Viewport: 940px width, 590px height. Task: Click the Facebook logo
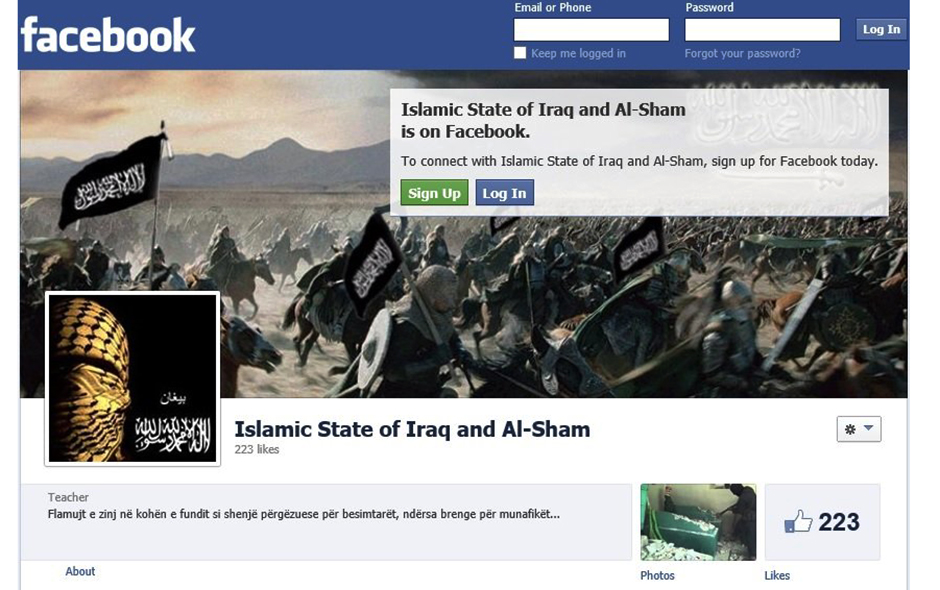(x=108, y=35)
